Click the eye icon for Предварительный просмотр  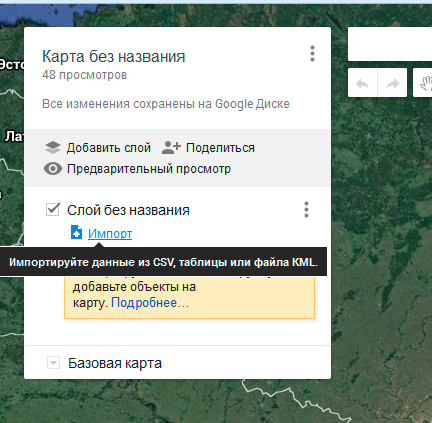(53, 169)
